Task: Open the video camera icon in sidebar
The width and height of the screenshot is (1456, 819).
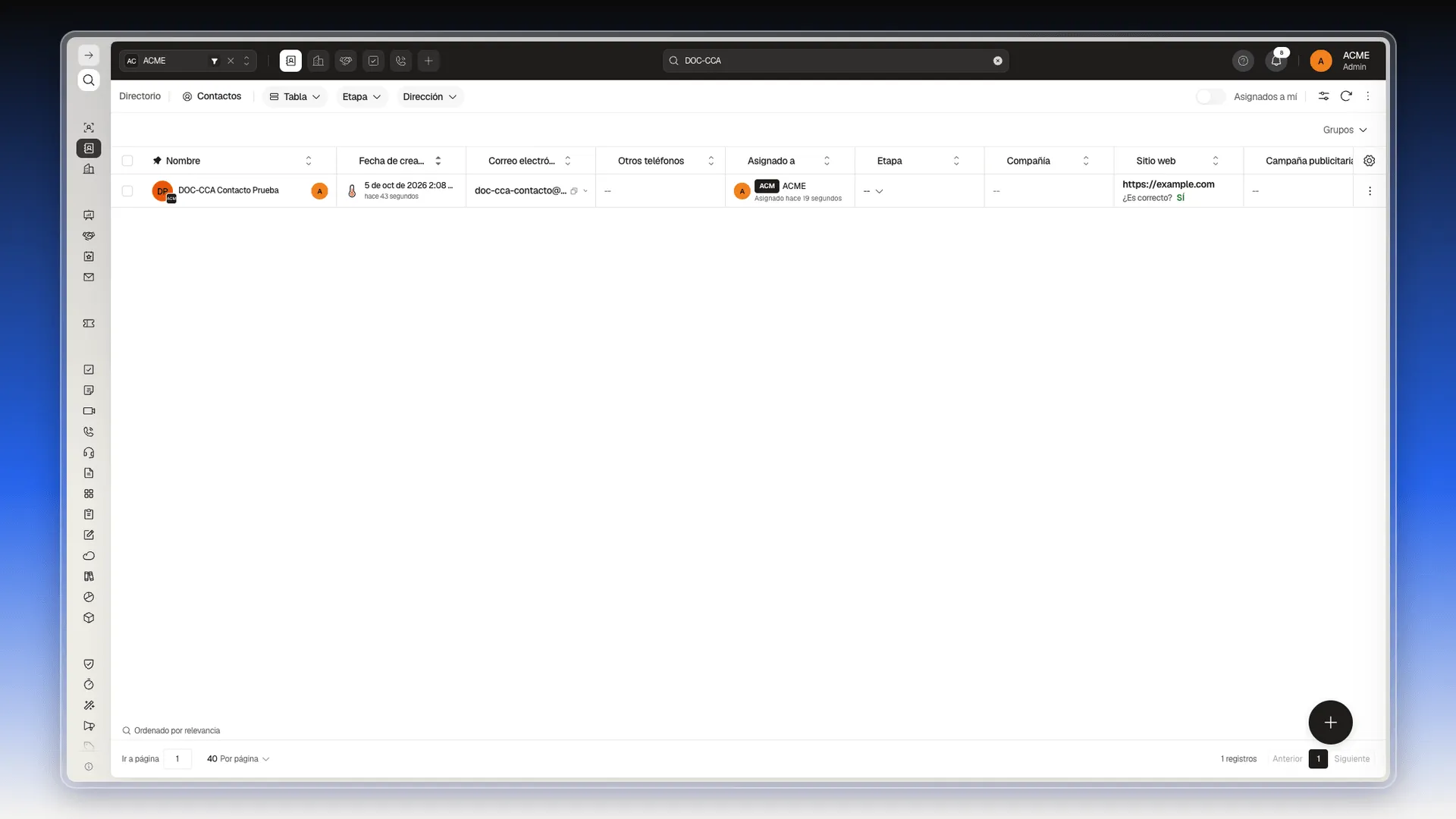Action: click(89, 411)
